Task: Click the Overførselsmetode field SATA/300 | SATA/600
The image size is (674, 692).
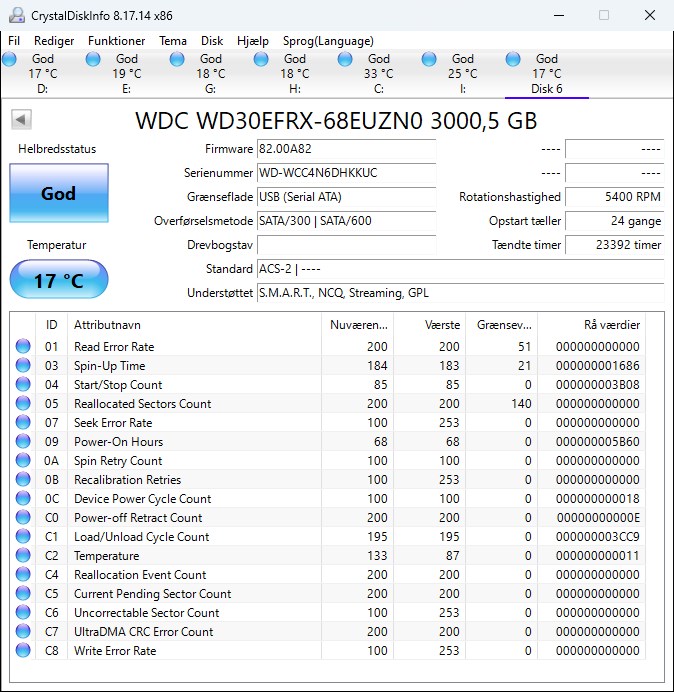Action: (x=346, y=221)
